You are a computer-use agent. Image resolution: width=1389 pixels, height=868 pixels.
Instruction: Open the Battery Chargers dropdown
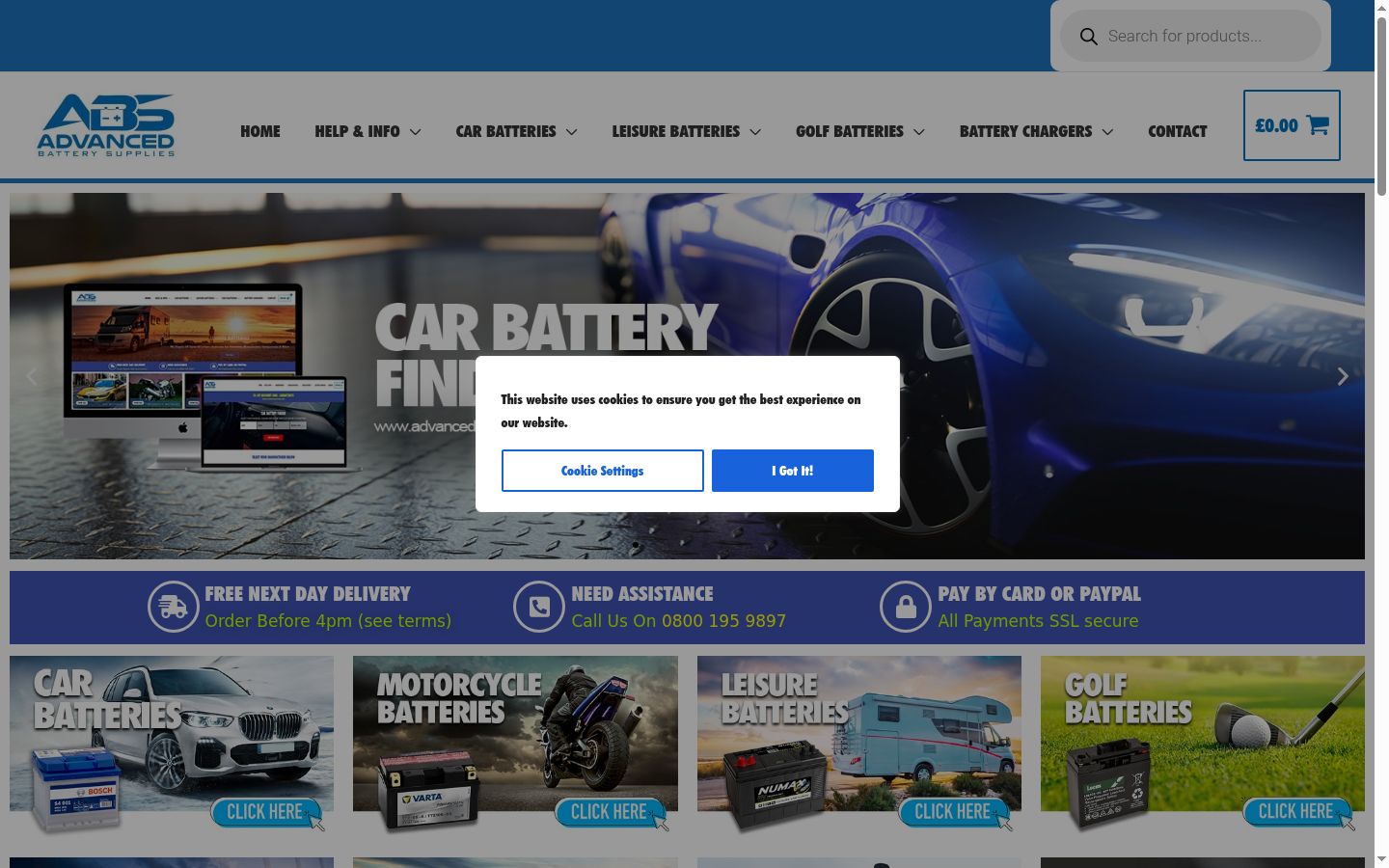click(x=1036, y=131)
